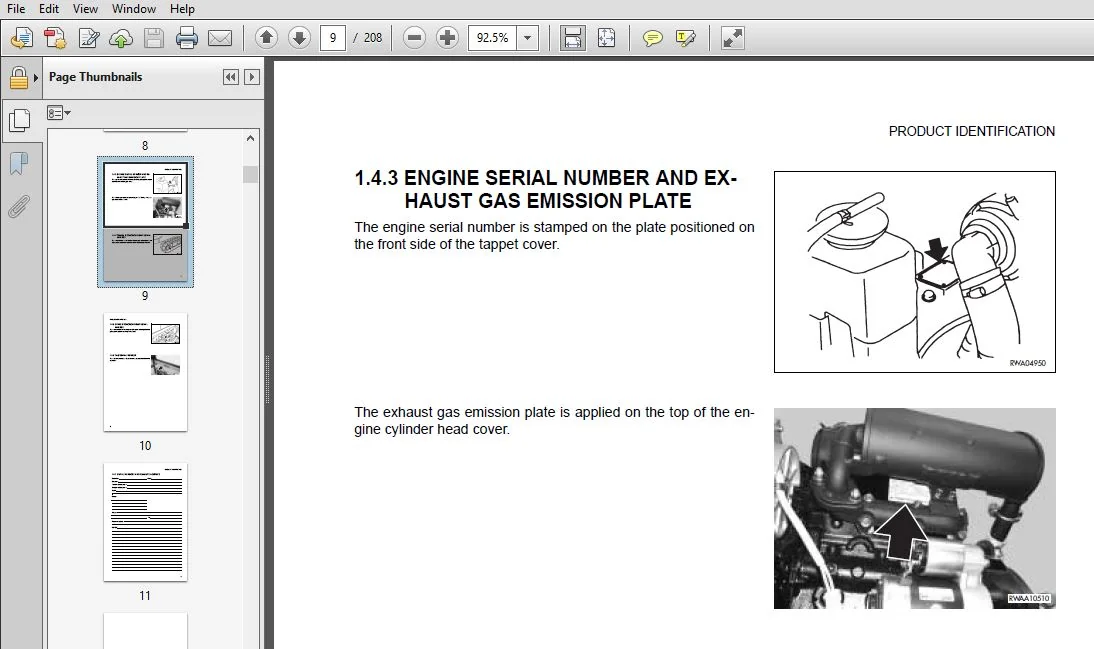Open the thumbnails options dropdown menu

point(59,112)
